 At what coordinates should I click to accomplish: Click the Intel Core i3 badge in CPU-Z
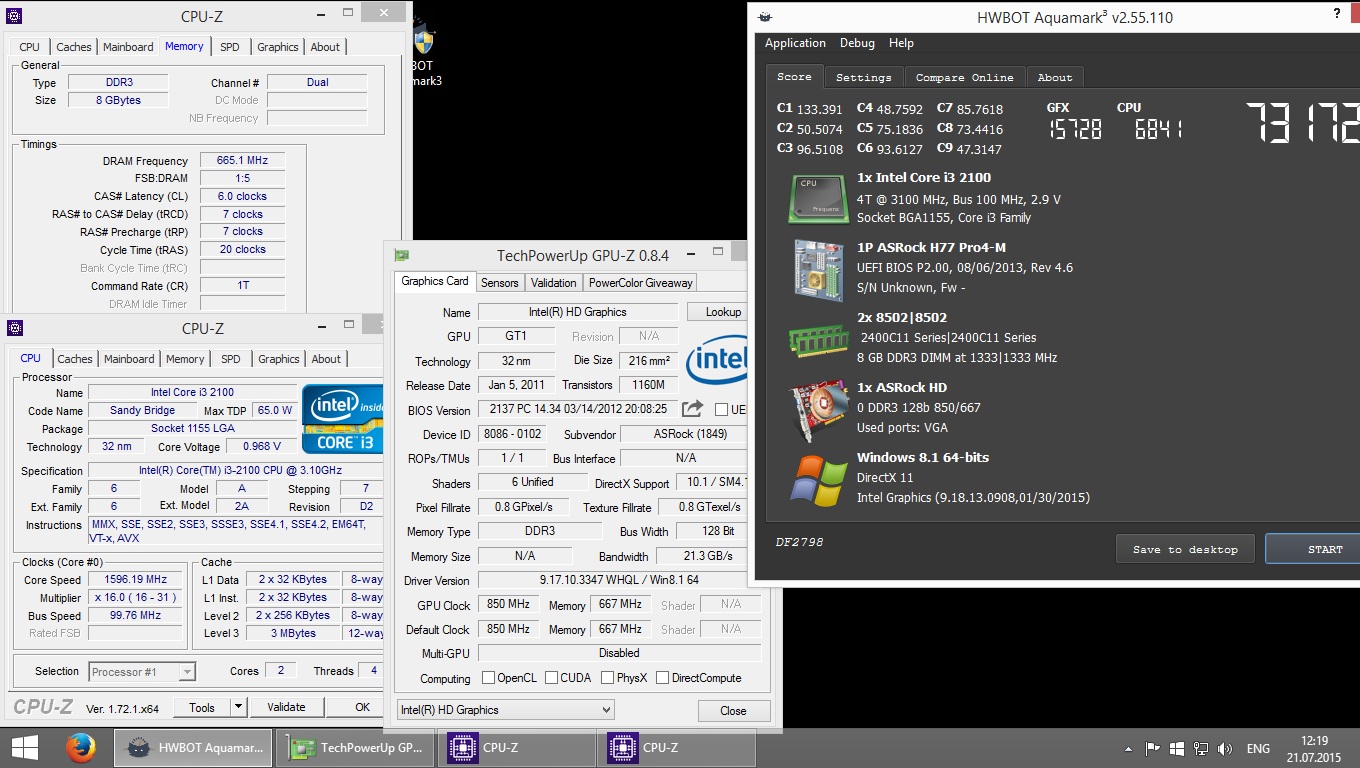click(343, 418)
